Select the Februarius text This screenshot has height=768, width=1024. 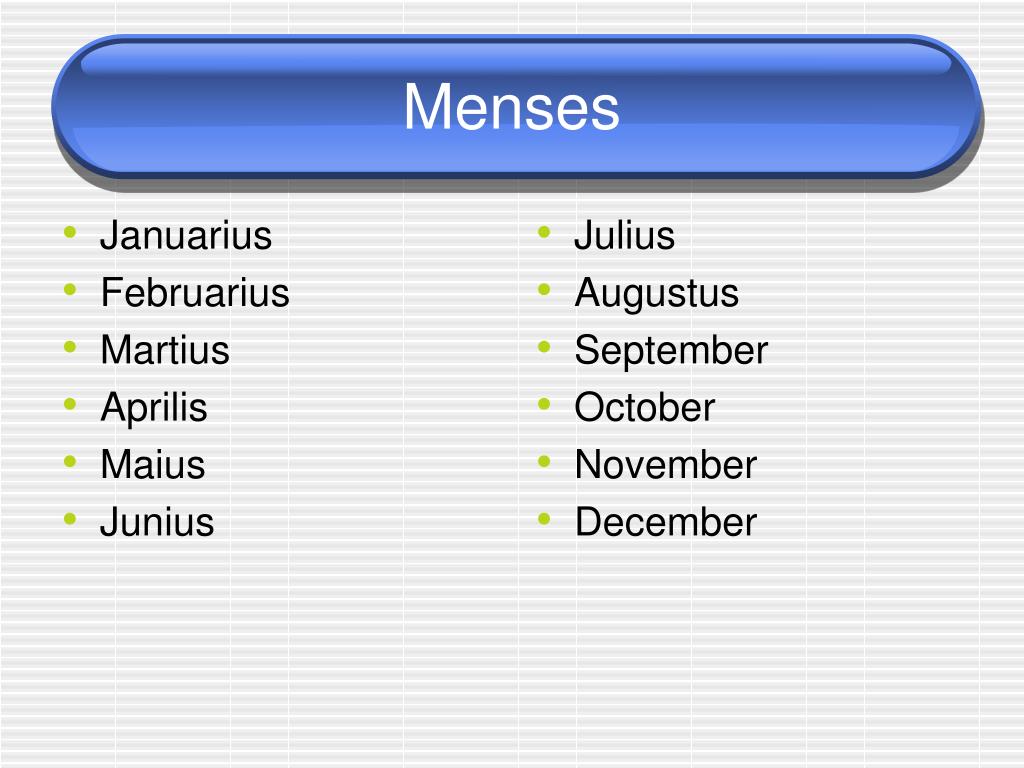click(x=195, y=292)
